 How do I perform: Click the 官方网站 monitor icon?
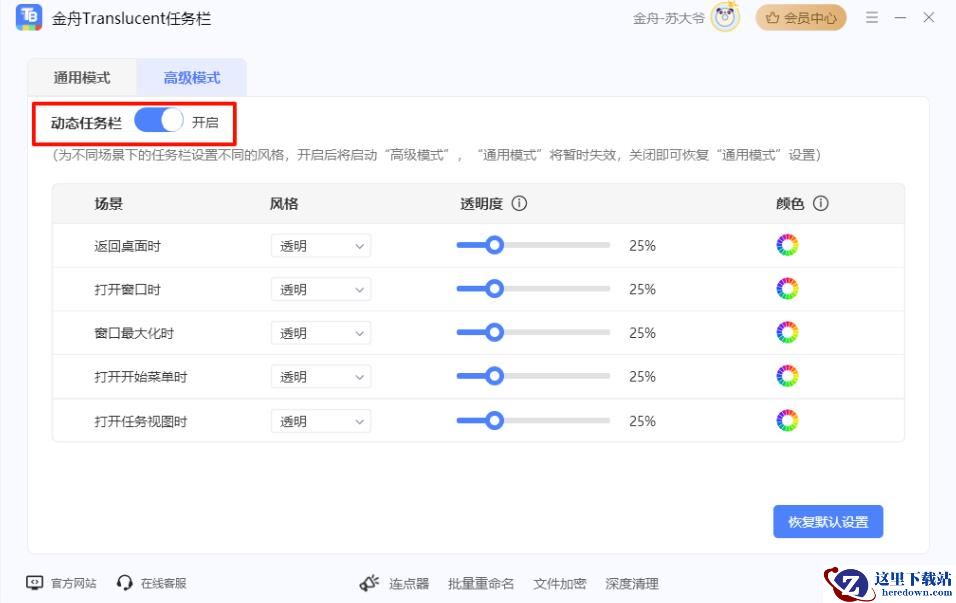pos(35,583)
